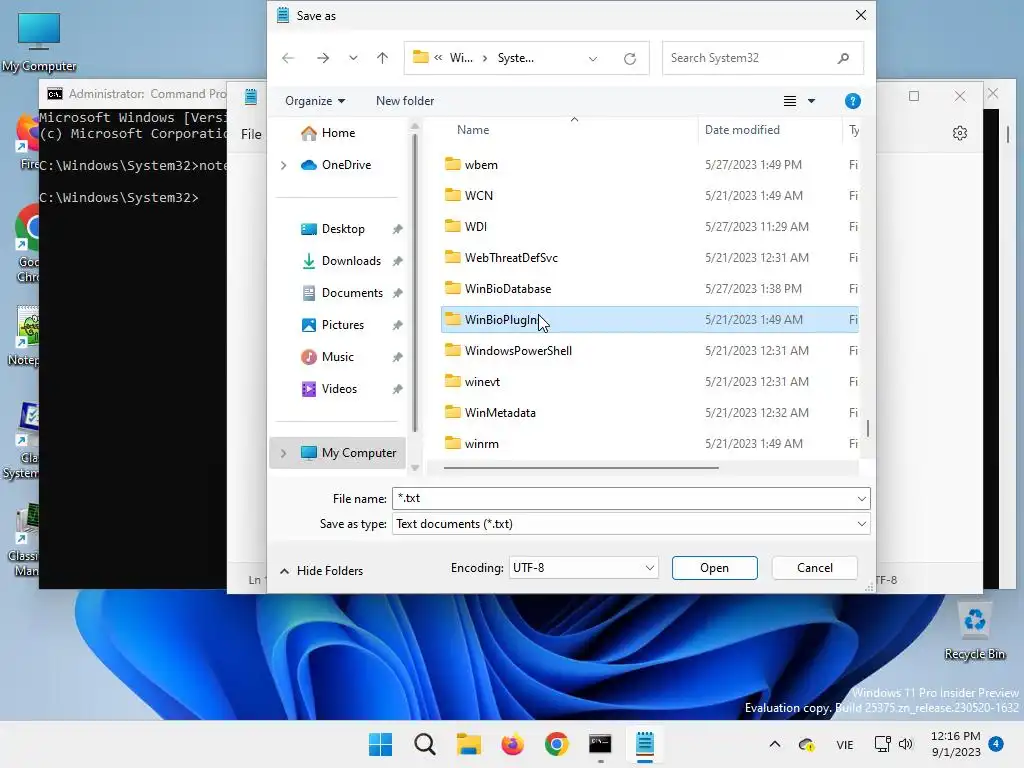This screenshot has height=768, width=1024.
Task: Launch Firefox from taskbar
Action: (x=513, y=744)
